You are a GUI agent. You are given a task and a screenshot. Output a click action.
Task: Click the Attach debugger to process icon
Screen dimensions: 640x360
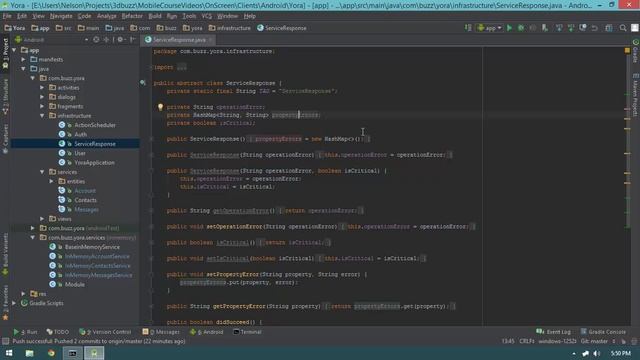[544, 28]
